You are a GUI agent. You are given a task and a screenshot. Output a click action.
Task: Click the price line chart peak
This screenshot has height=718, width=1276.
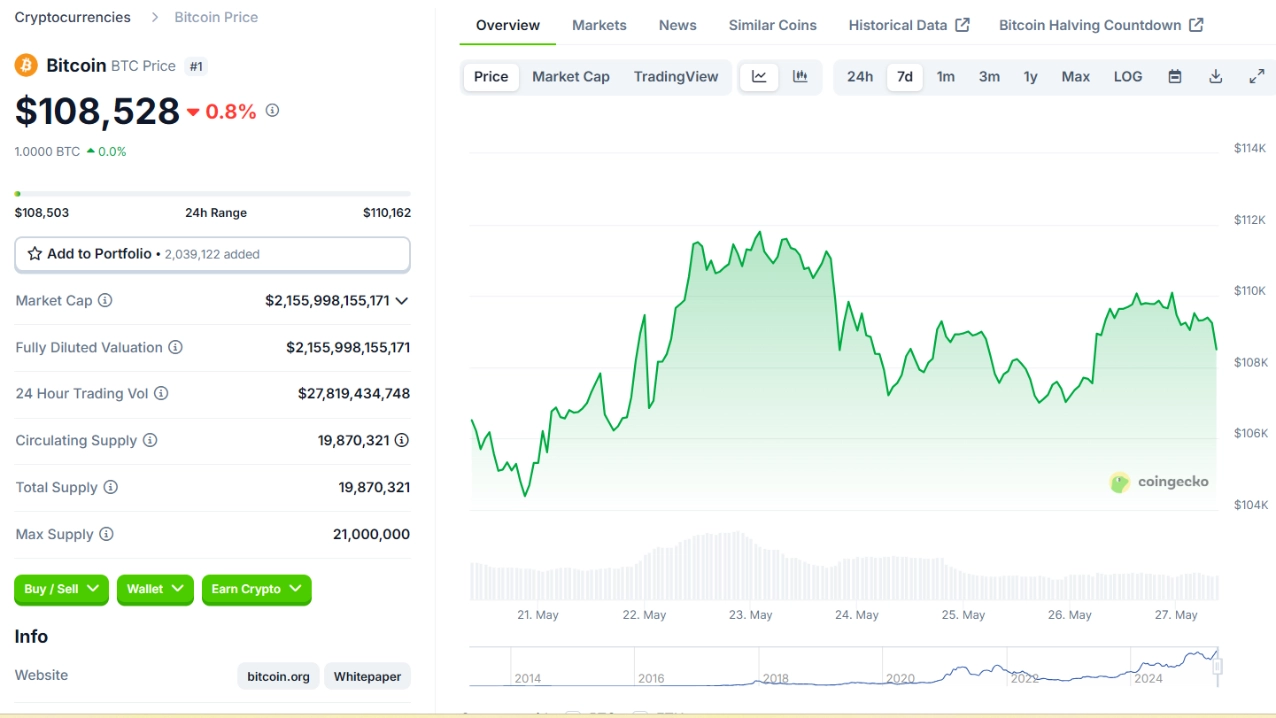[760, 232]
